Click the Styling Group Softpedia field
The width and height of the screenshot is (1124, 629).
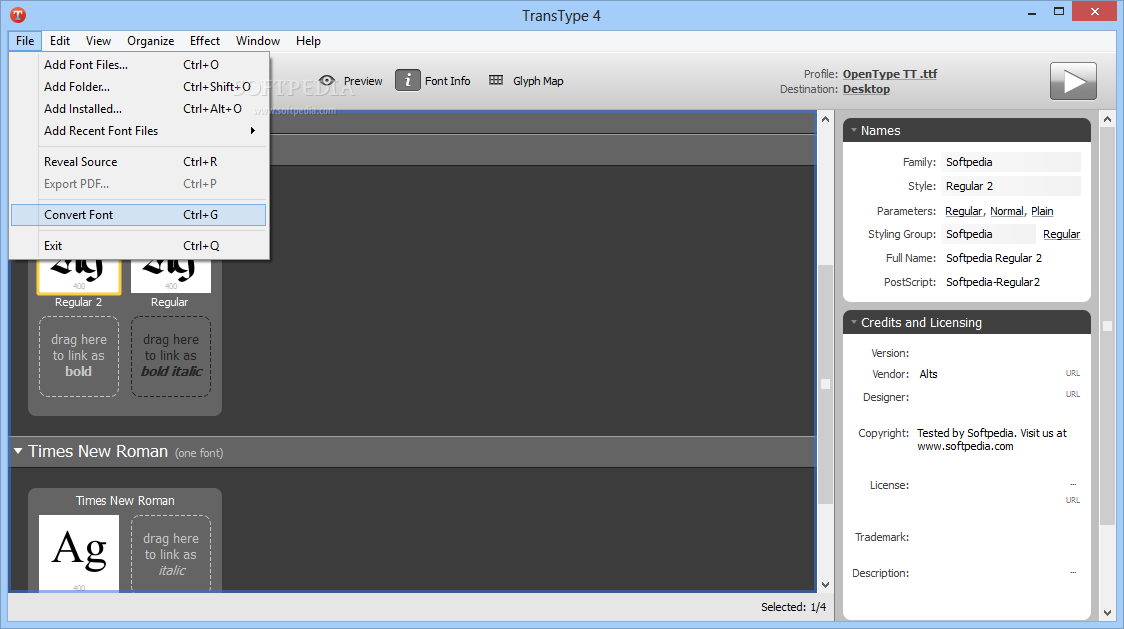point(989,234)
